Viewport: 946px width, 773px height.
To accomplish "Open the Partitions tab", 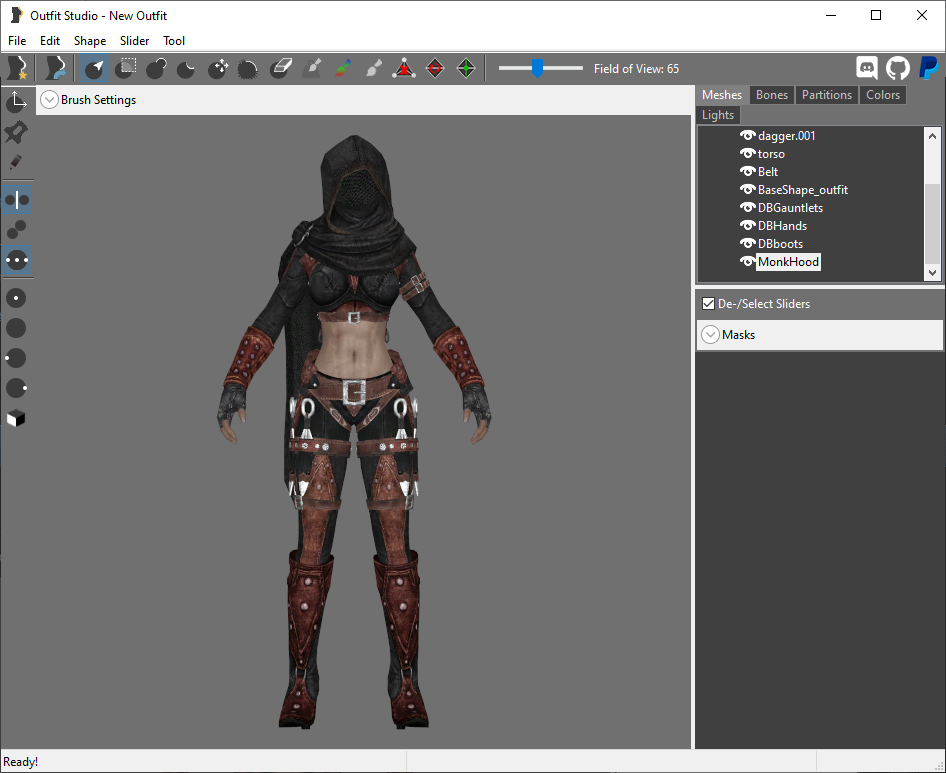I will pyautogui.click(x=827, y=95).
